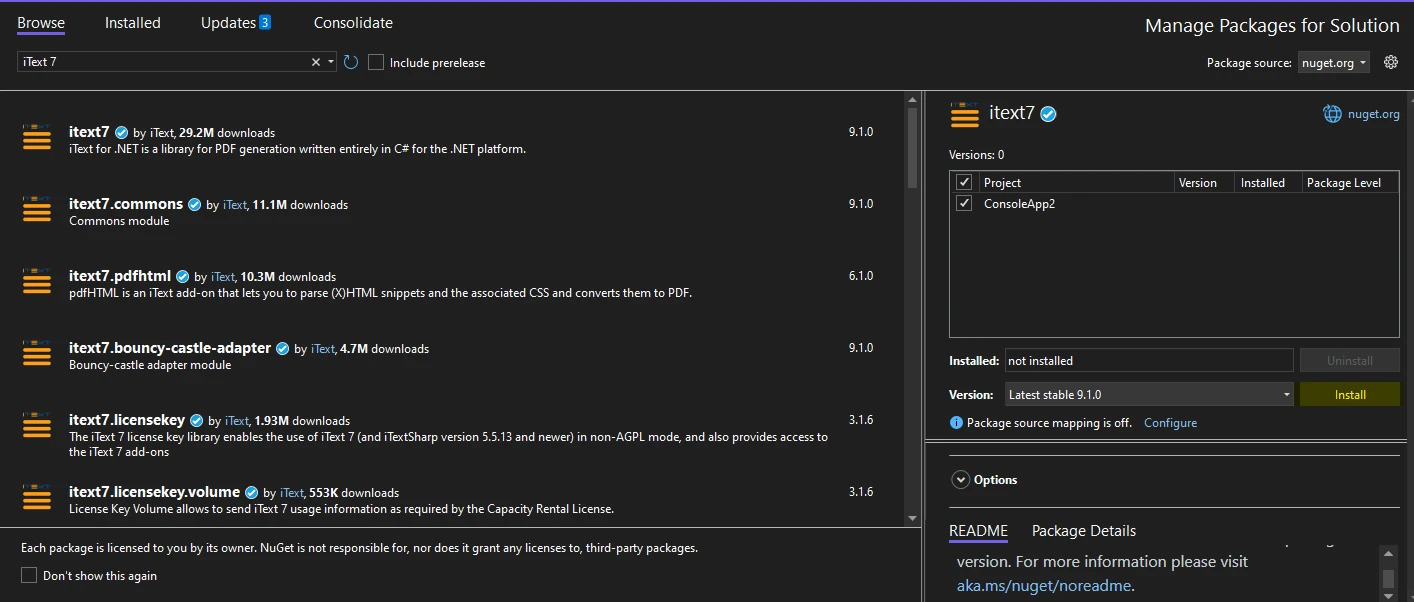Toggle the select-all Project header checkbox
The image size is (1414, 602).
click(x=964, y=182)
